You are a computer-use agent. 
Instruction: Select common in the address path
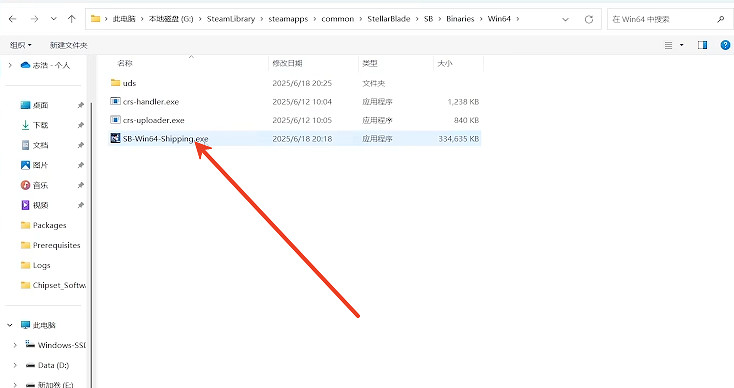coord(338,19)
